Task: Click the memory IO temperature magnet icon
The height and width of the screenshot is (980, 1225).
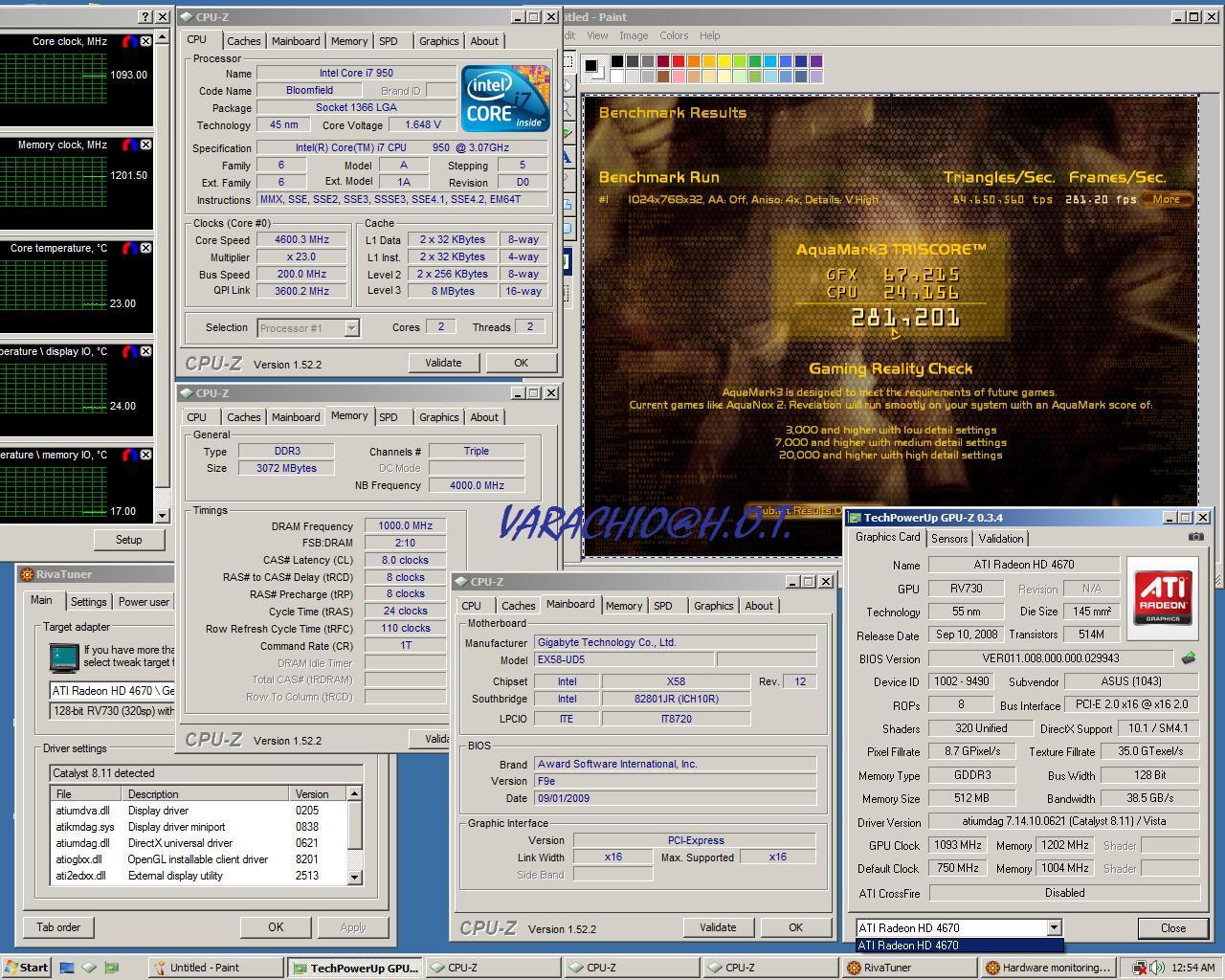Action: point(129,455)
